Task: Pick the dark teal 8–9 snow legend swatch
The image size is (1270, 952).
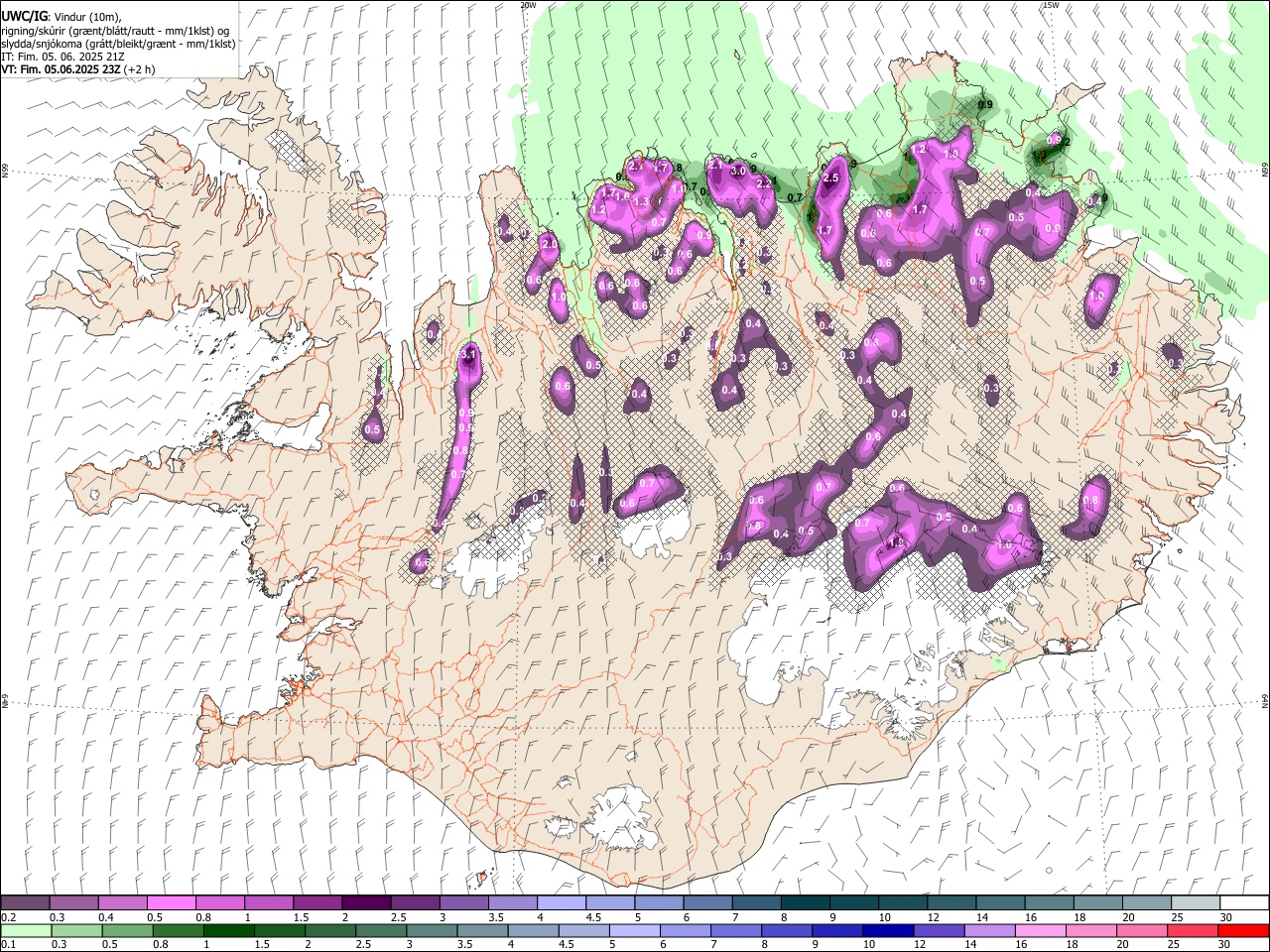Action: pos(805,903)
